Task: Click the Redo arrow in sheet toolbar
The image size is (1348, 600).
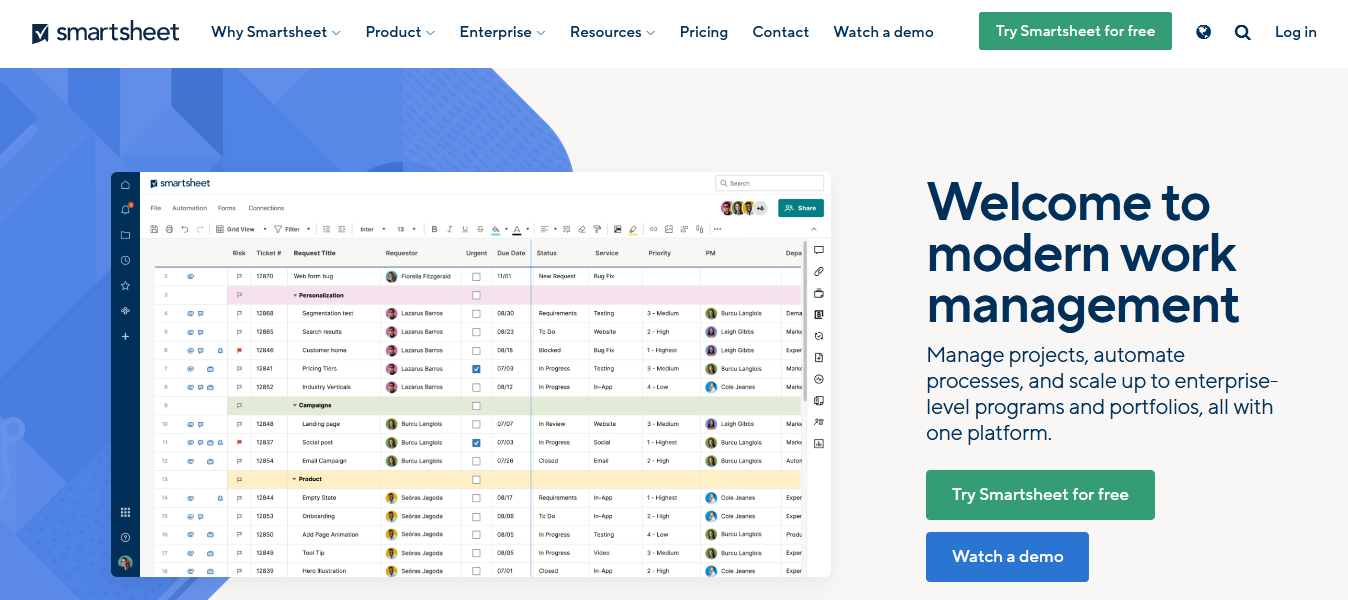Action: [200, 229]
